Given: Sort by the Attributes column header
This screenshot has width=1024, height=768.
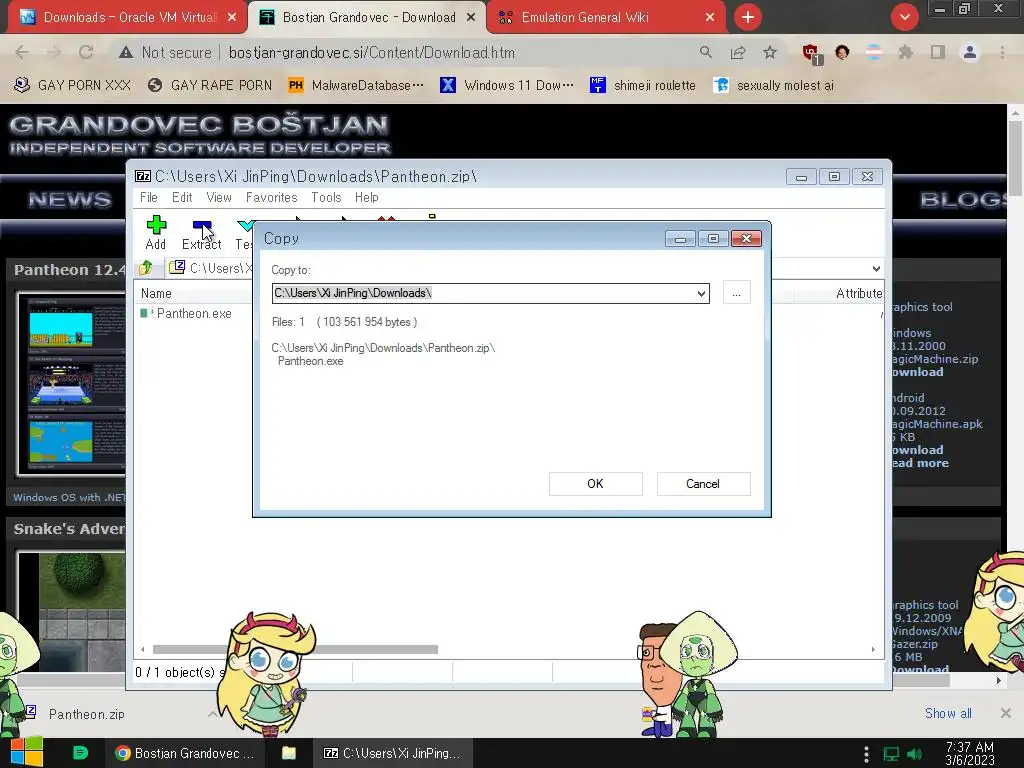Looking at the screenshot, I should 858,294.
